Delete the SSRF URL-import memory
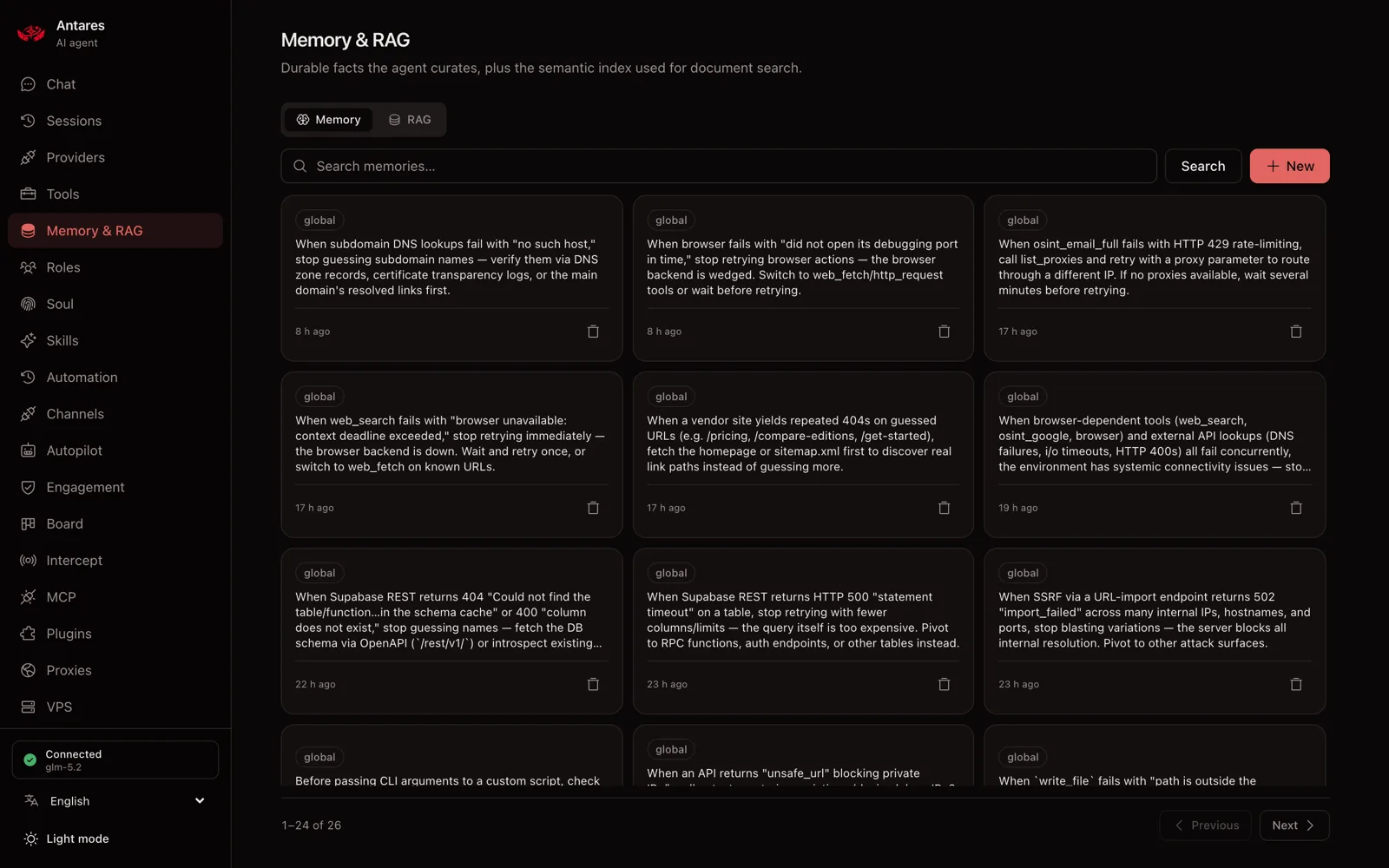The image size is (1389, 868). [1296, 684]
